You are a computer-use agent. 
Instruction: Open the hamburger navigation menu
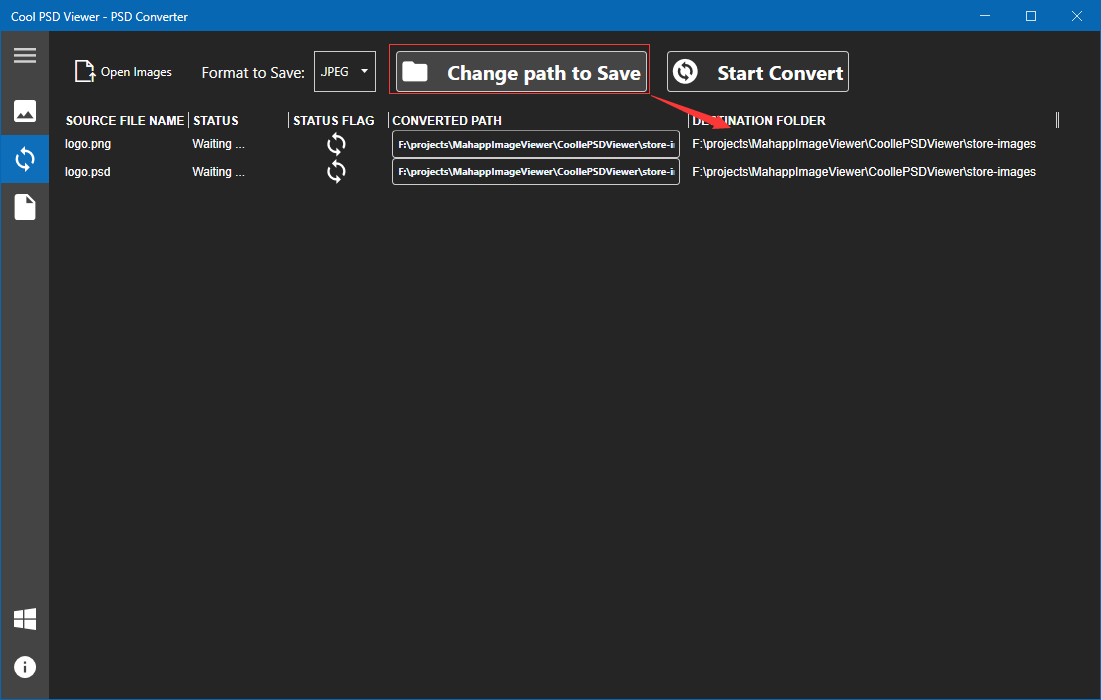[x=24, y=55]
